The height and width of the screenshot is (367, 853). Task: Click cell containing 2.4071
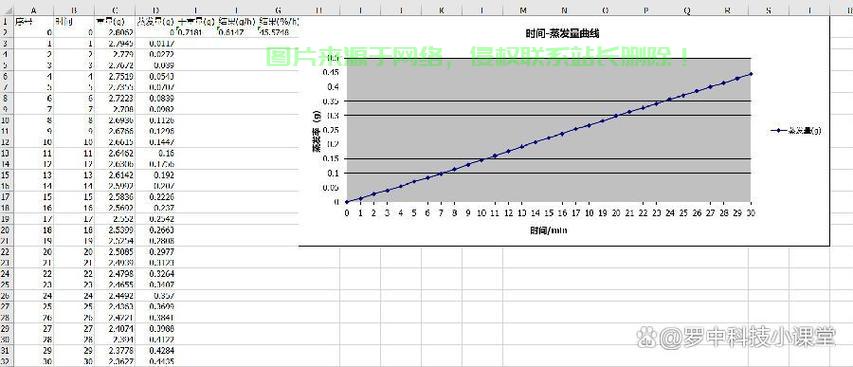[x=115, y=329]
